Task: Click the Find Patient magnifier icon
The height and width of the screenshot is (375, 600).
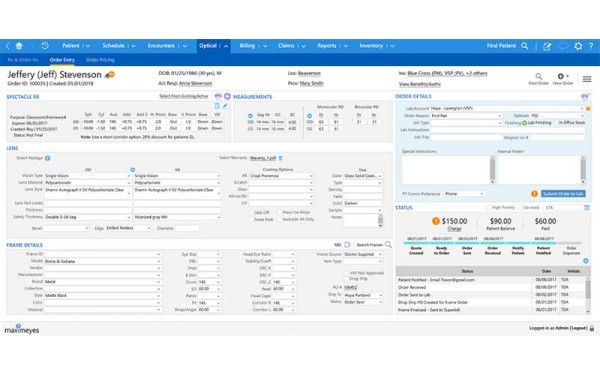Action: point(525,46)
